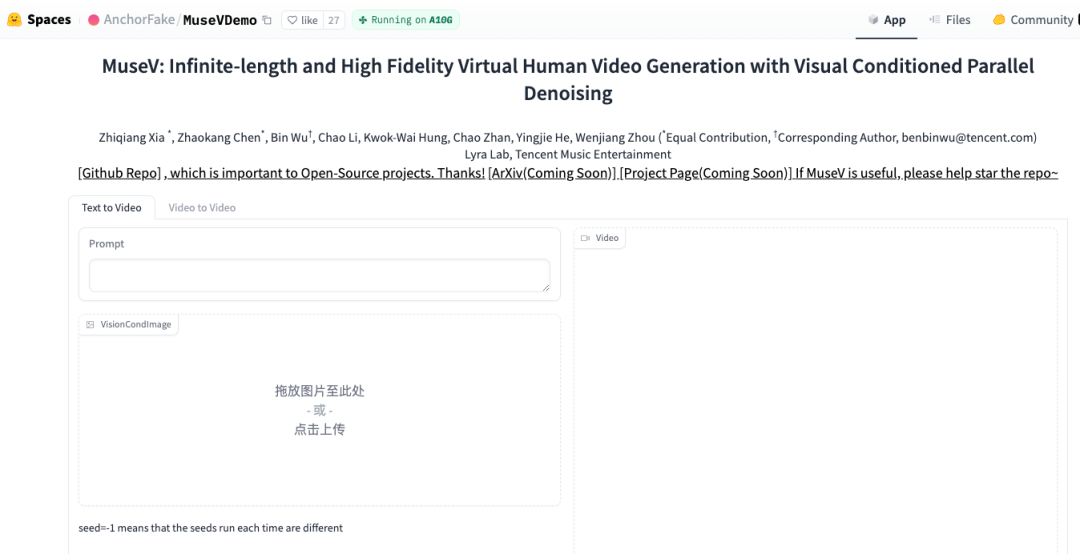This screenshot has height=554, width=1080.
Task: Click the Video output camera icon
Action: pos(585,238)
